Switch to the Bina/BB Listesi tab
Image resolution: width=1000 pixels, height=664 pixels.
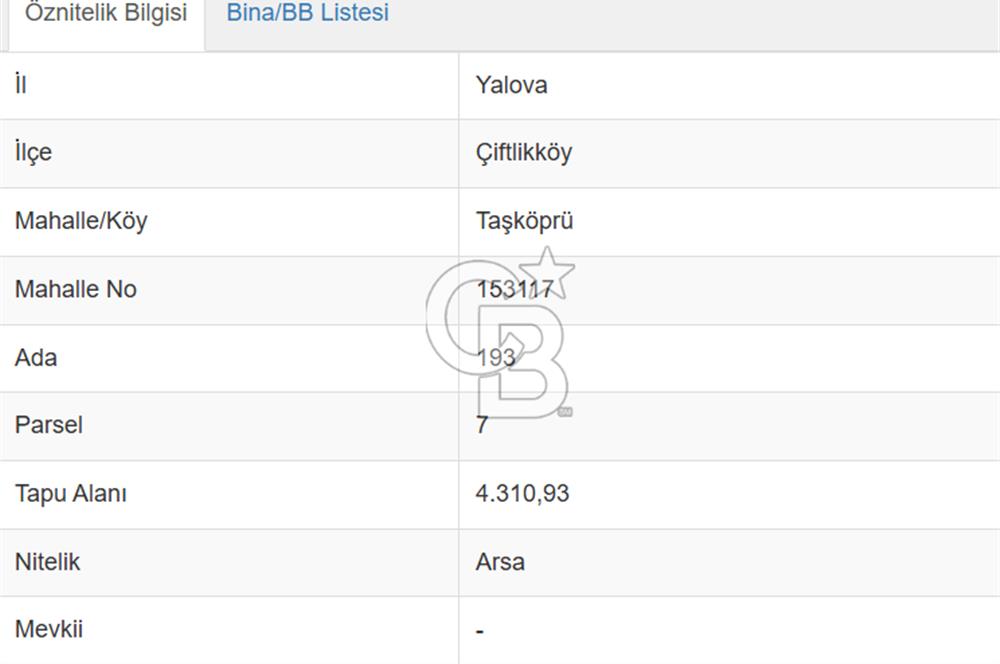point(308,14)
